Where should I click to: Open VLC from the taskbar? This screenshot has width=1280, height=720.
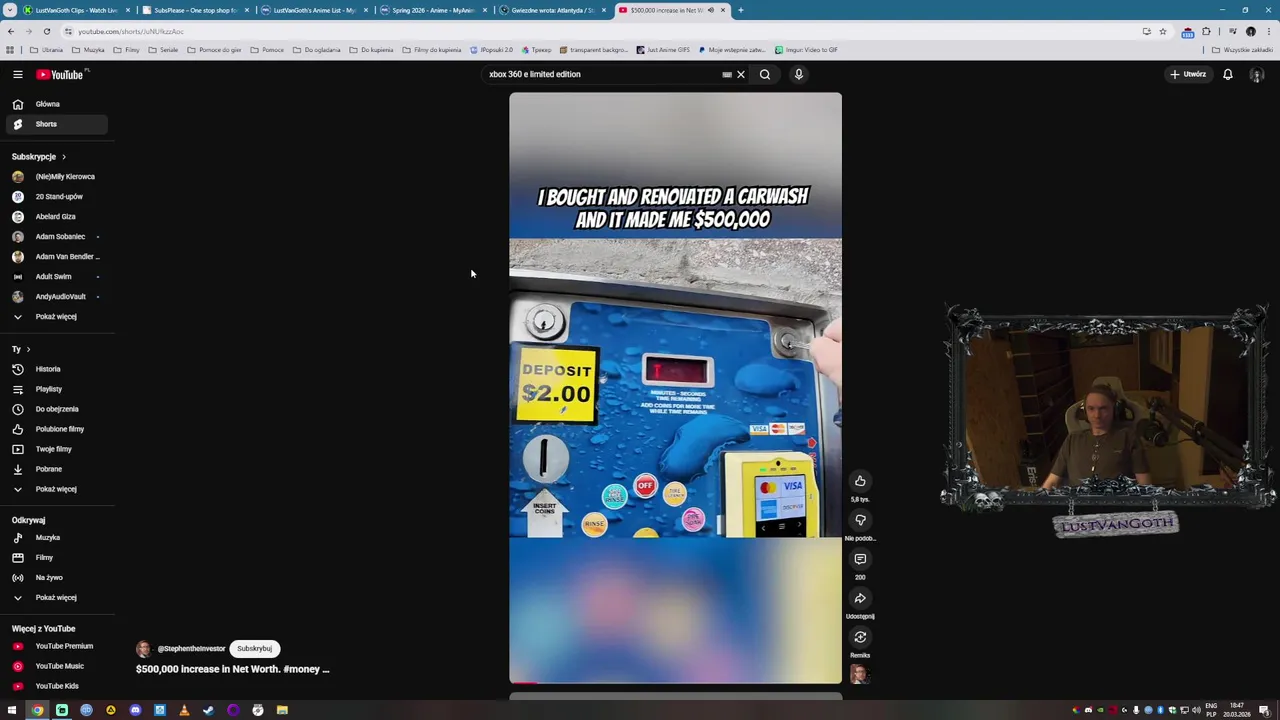tap(184, 710)
